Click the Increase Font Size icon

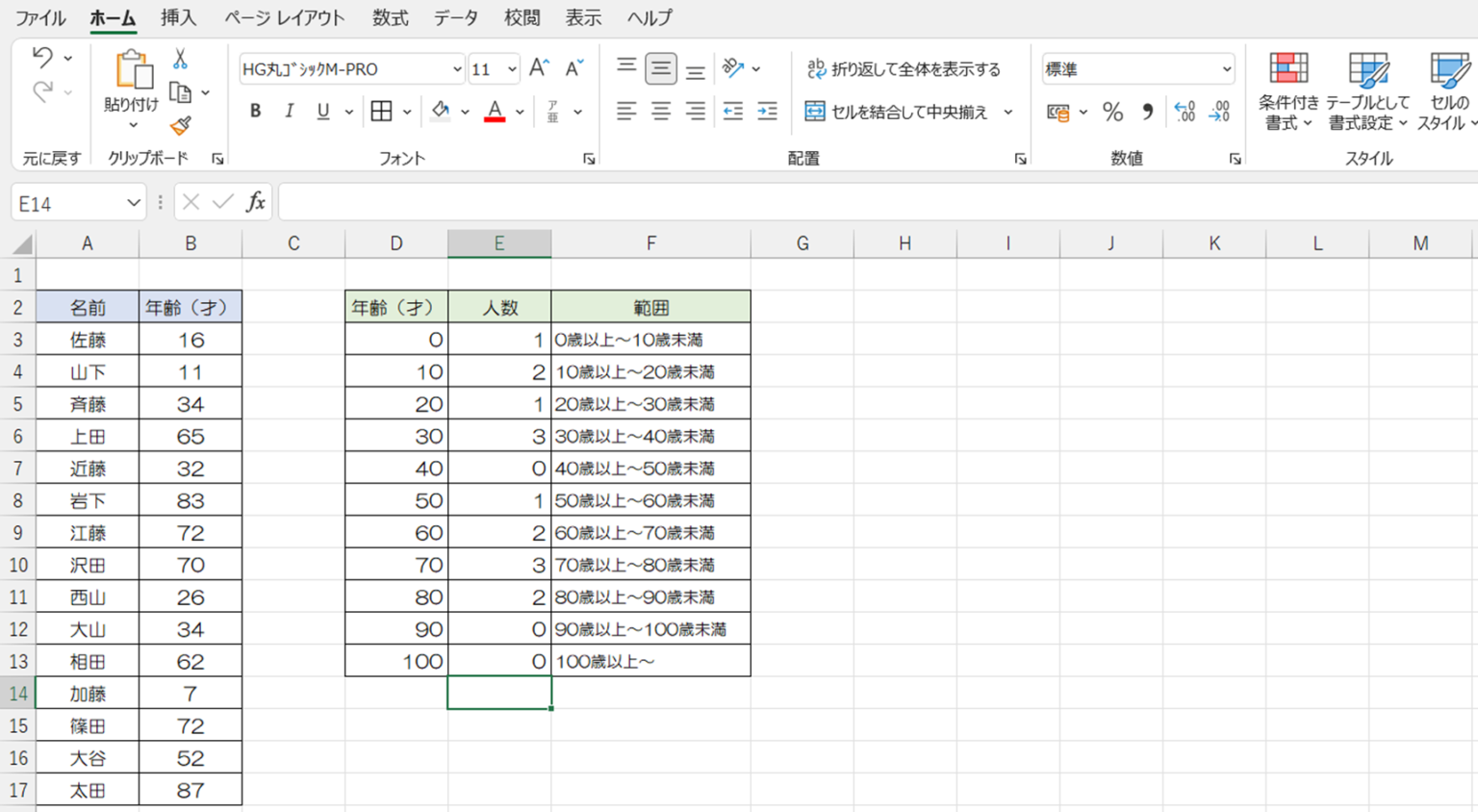[x=539, y=68]
